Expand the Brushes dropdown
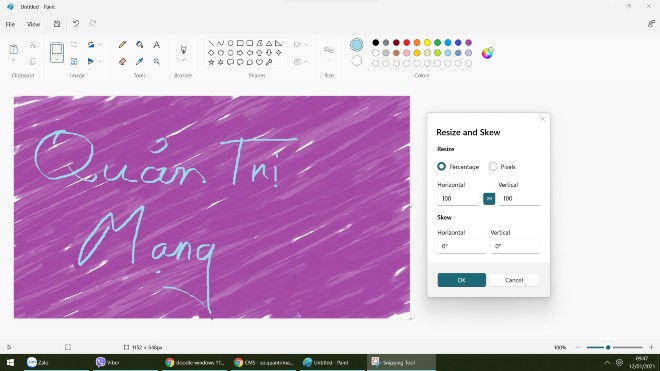Screen dimensions: 660x371 (x=183, y=61)
